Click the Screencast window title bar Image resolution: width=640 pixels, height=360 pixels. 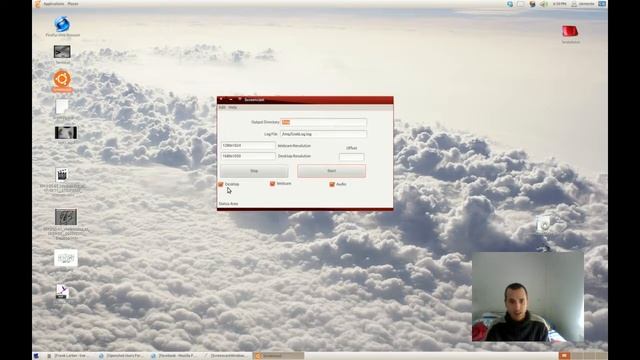[305, 100]
